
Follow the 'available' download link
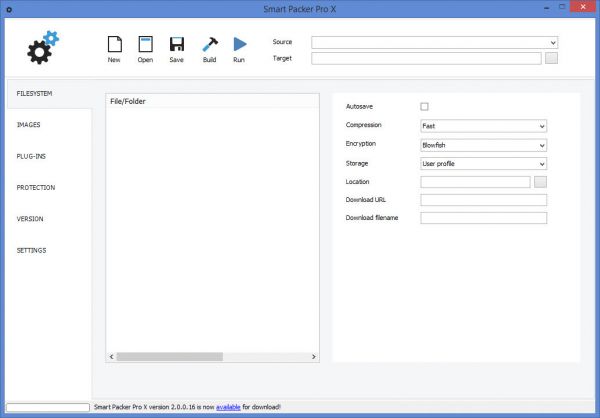point(228,407)
